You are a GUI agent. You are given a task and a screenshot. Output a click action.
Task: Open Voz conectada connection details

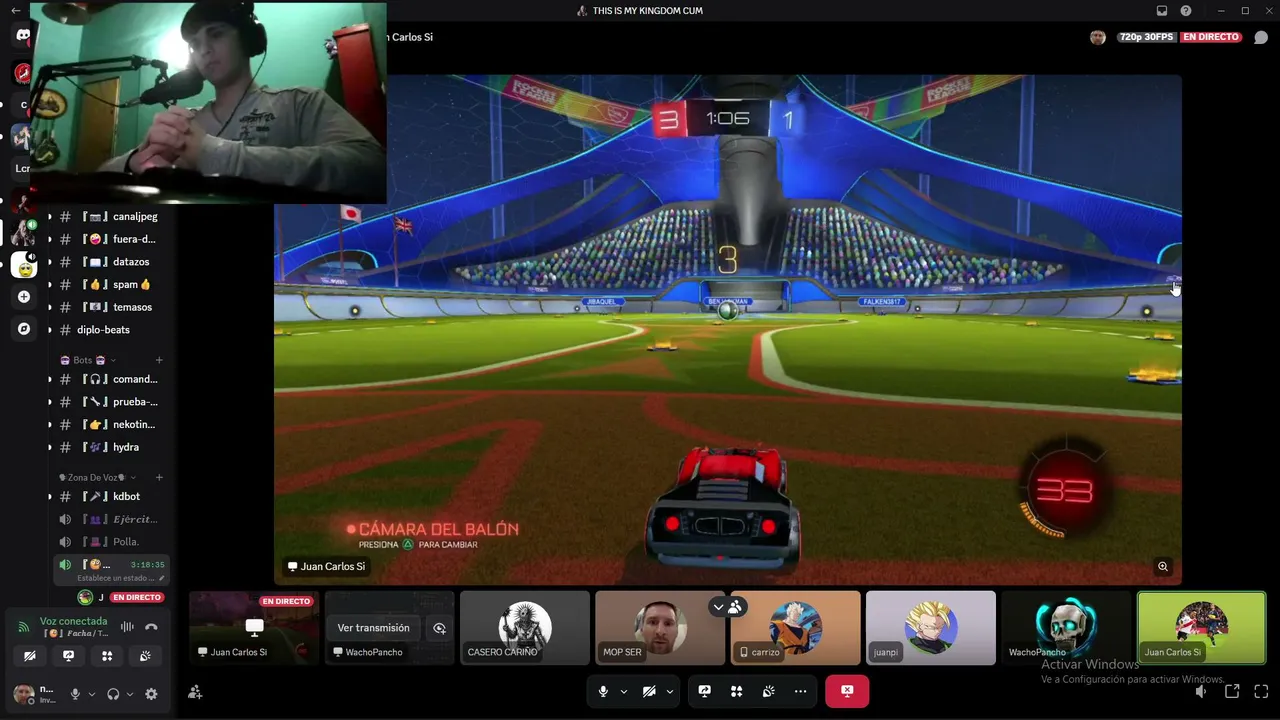73,621
